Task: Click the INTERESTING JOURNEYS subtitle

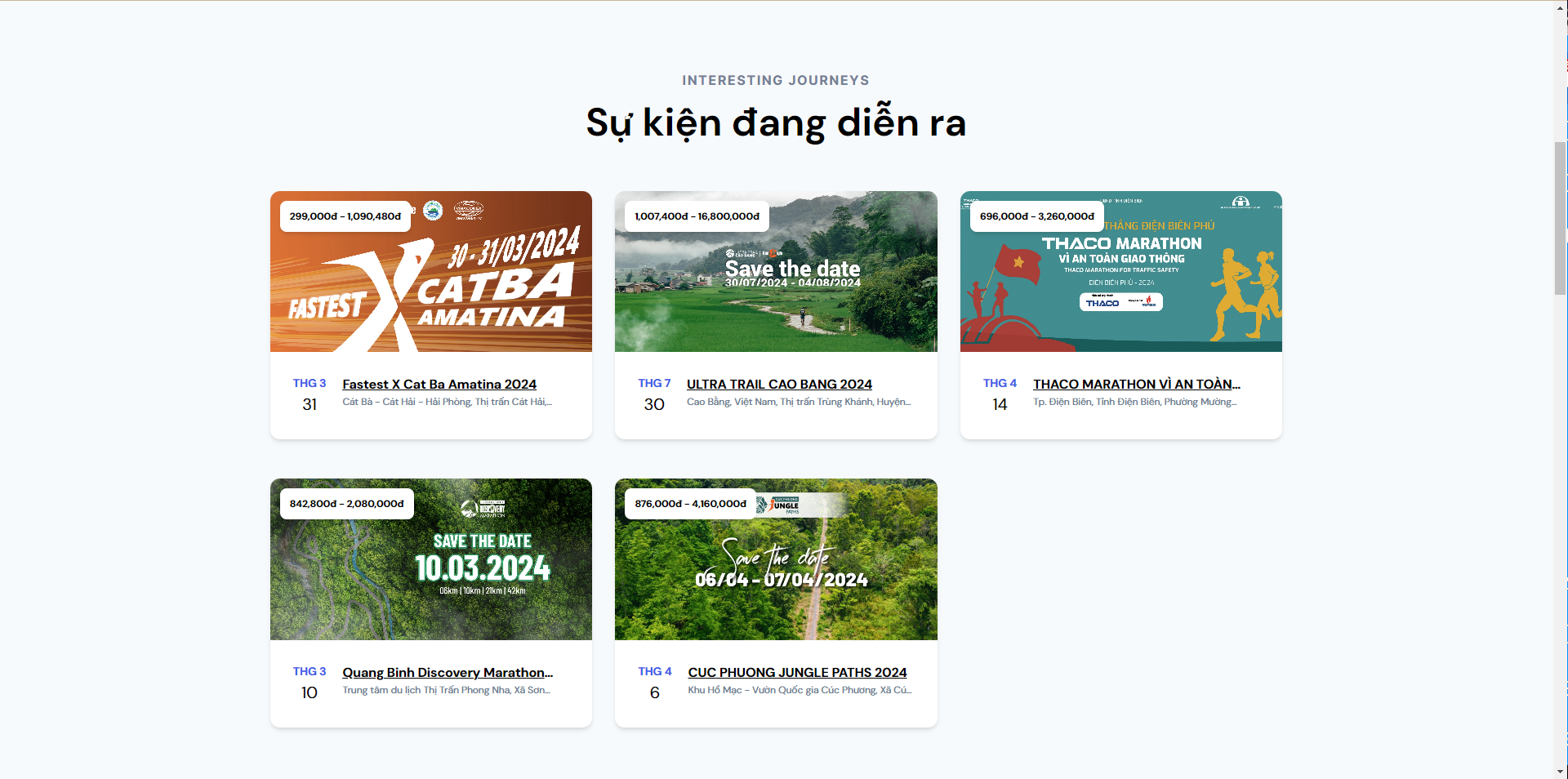Action: (x=776, y=80)
